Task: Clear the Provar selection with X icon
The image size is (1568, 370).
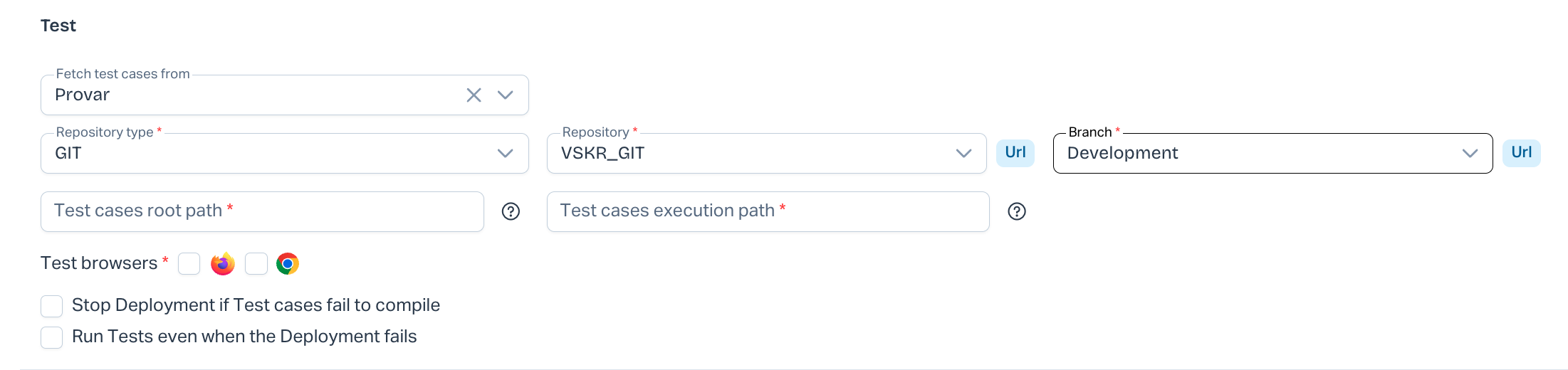Action: (474, 95)
